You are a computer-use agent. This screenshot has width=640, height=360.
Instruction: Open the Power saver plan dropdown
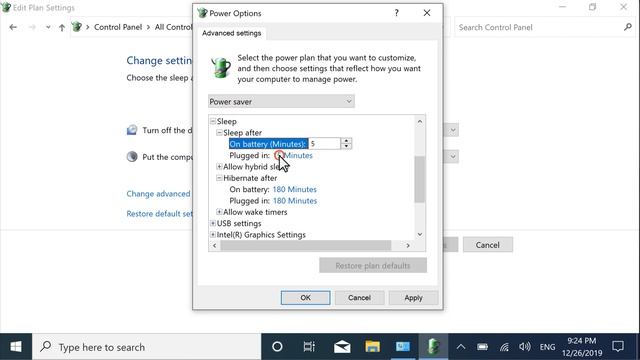pos(281,101)
